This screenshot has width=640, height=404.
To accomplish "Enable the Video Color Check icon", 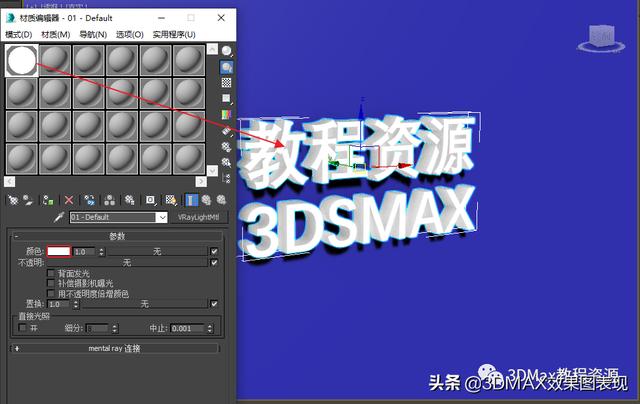I will point(227,115).
